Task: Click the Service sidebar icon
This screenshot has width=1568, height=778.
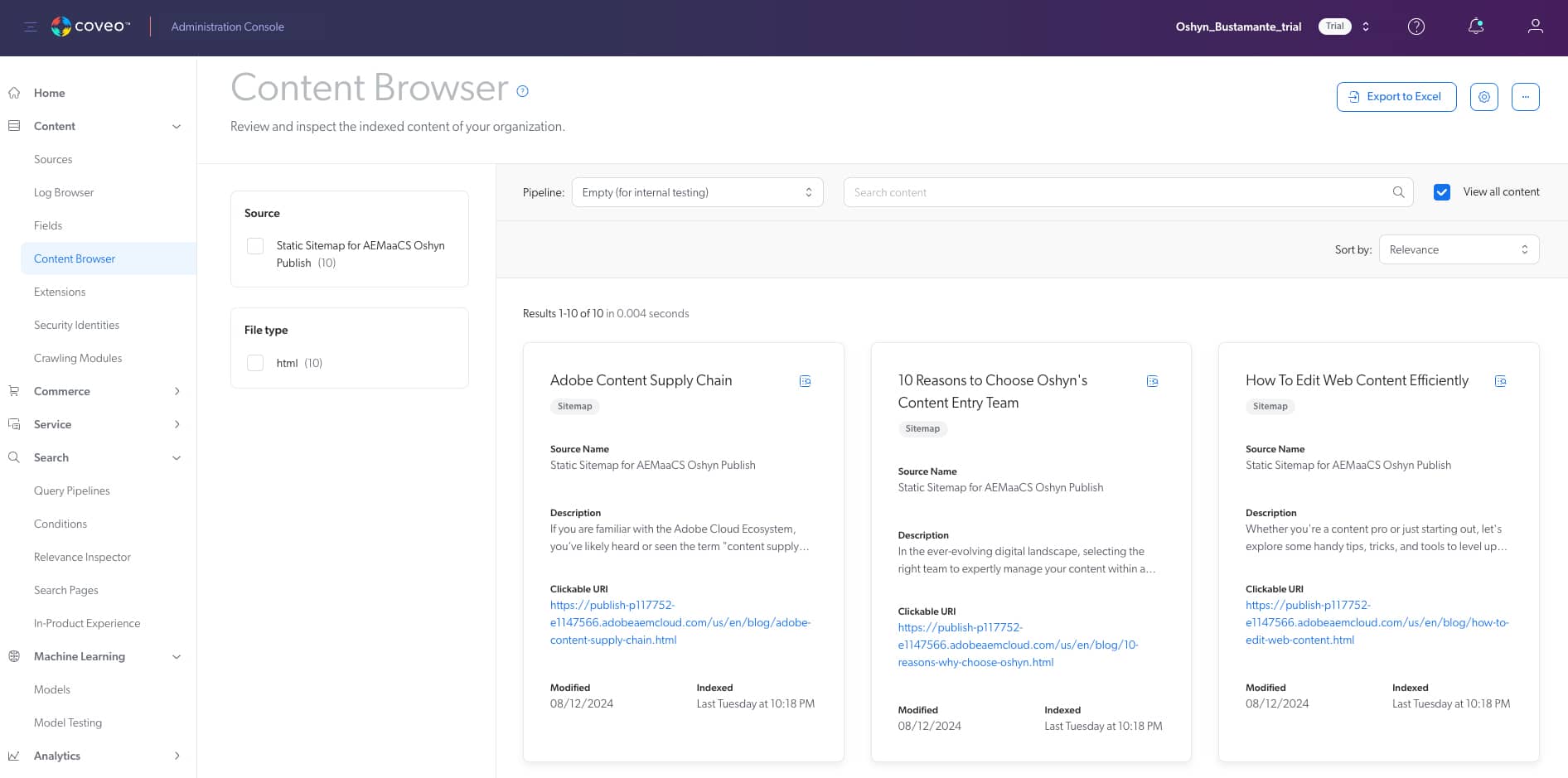Action: [x=13, y=424]
